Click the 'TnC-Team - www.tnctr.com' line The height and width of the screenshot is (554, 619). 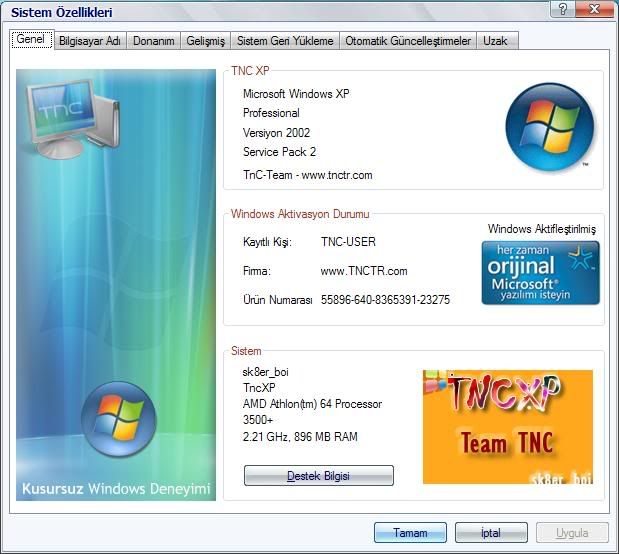pos(308,175)
